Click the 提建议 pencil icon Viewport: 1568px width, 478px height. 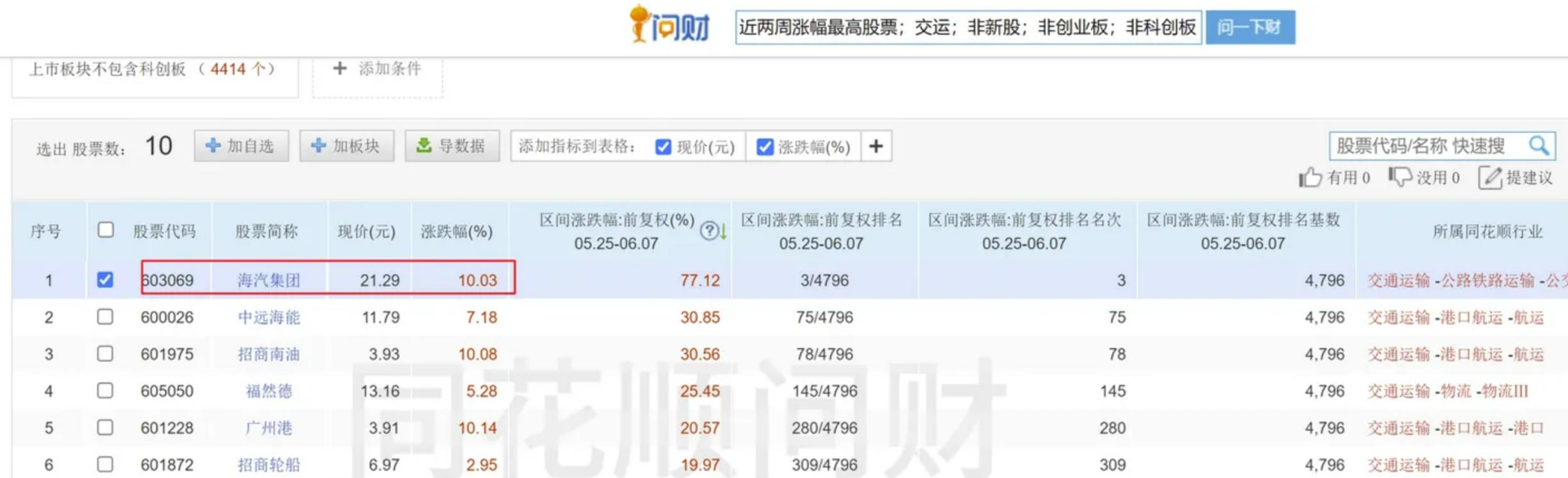click(x=1490, y=177)
